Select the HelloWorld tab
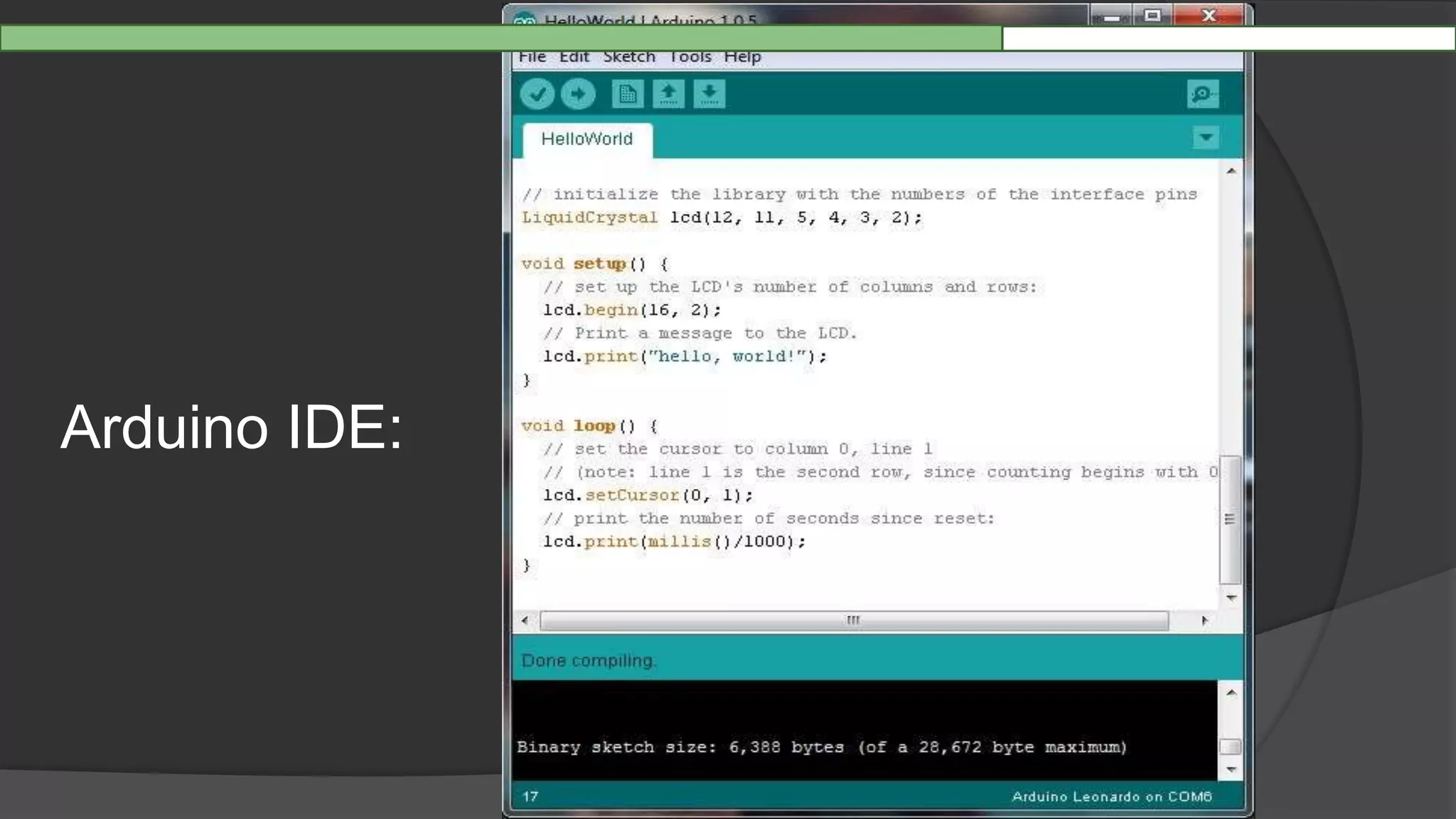Viewport: 1456px width, 819px height. 587,139
